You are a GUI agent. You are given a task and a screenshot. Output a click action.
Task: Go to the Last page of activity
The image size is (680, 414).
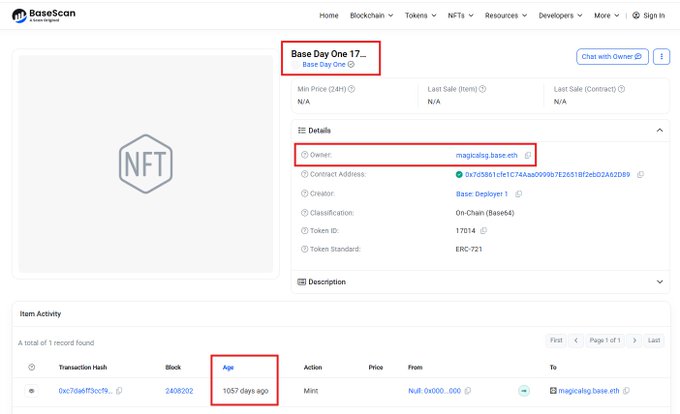[654, 340]
